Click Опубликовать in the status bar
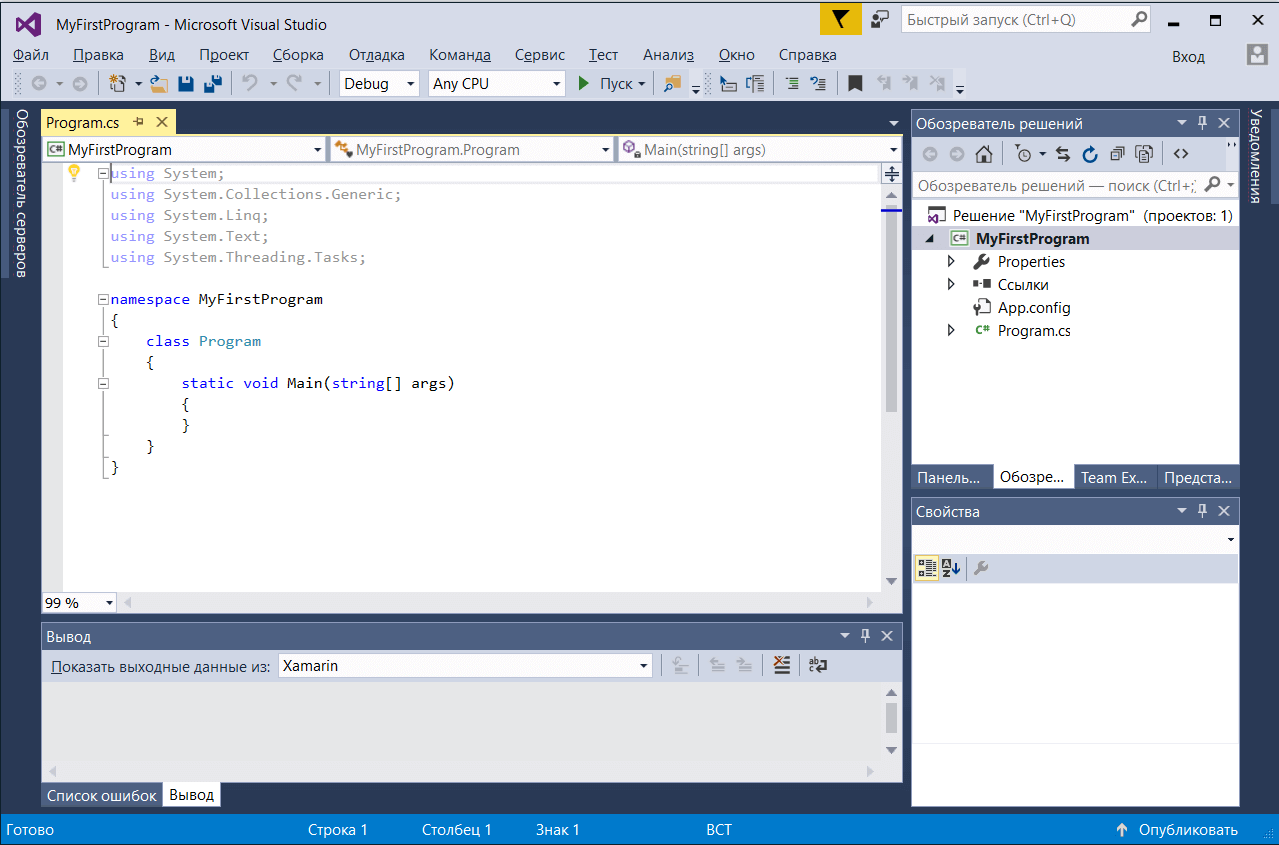Screen dimensions: 1279x845 click(x=1177, y=830)
